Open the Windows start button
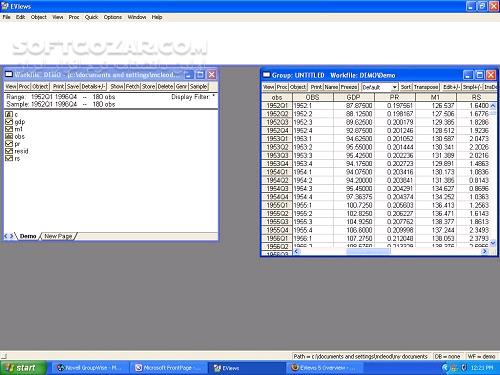This screenshot has width=500, height=375. (x=23, y=368)
